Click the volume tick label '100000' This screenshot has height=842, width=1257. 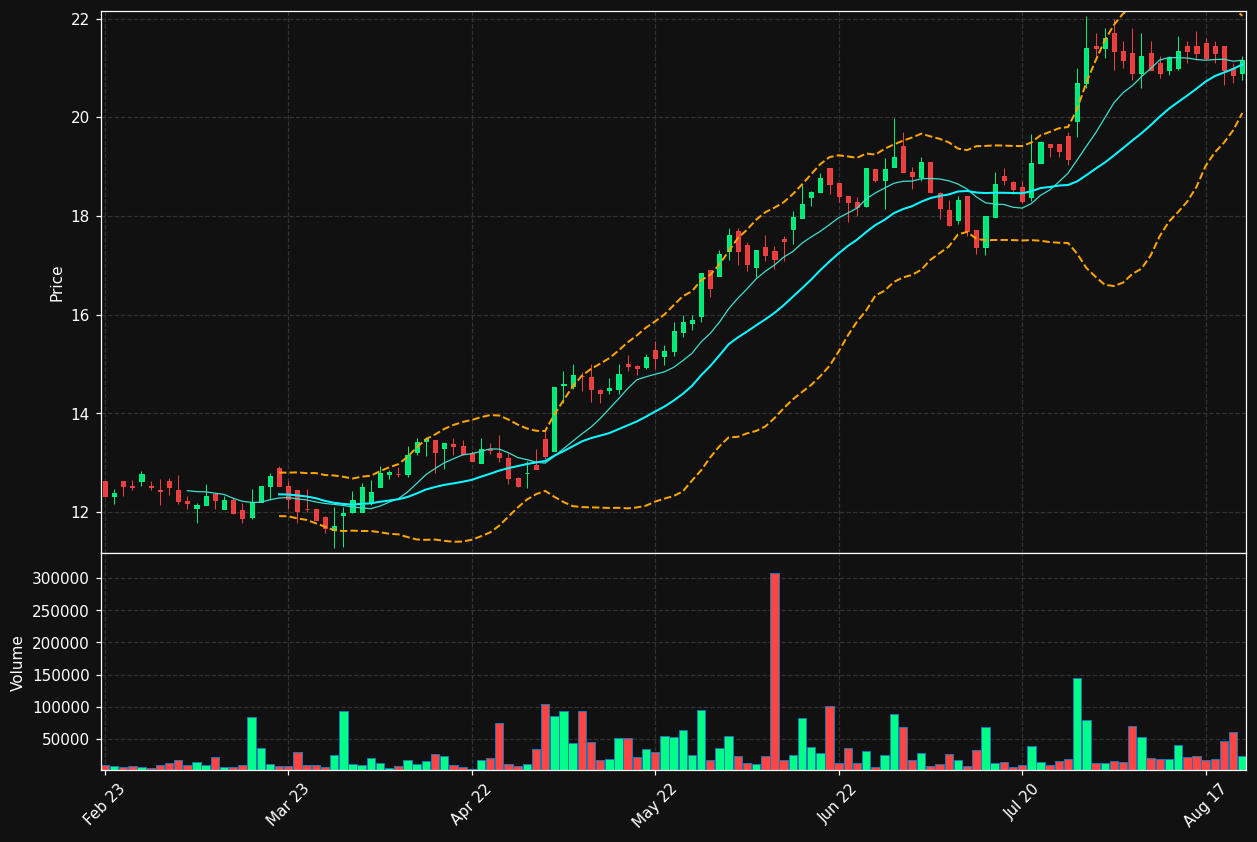[62, 707]
